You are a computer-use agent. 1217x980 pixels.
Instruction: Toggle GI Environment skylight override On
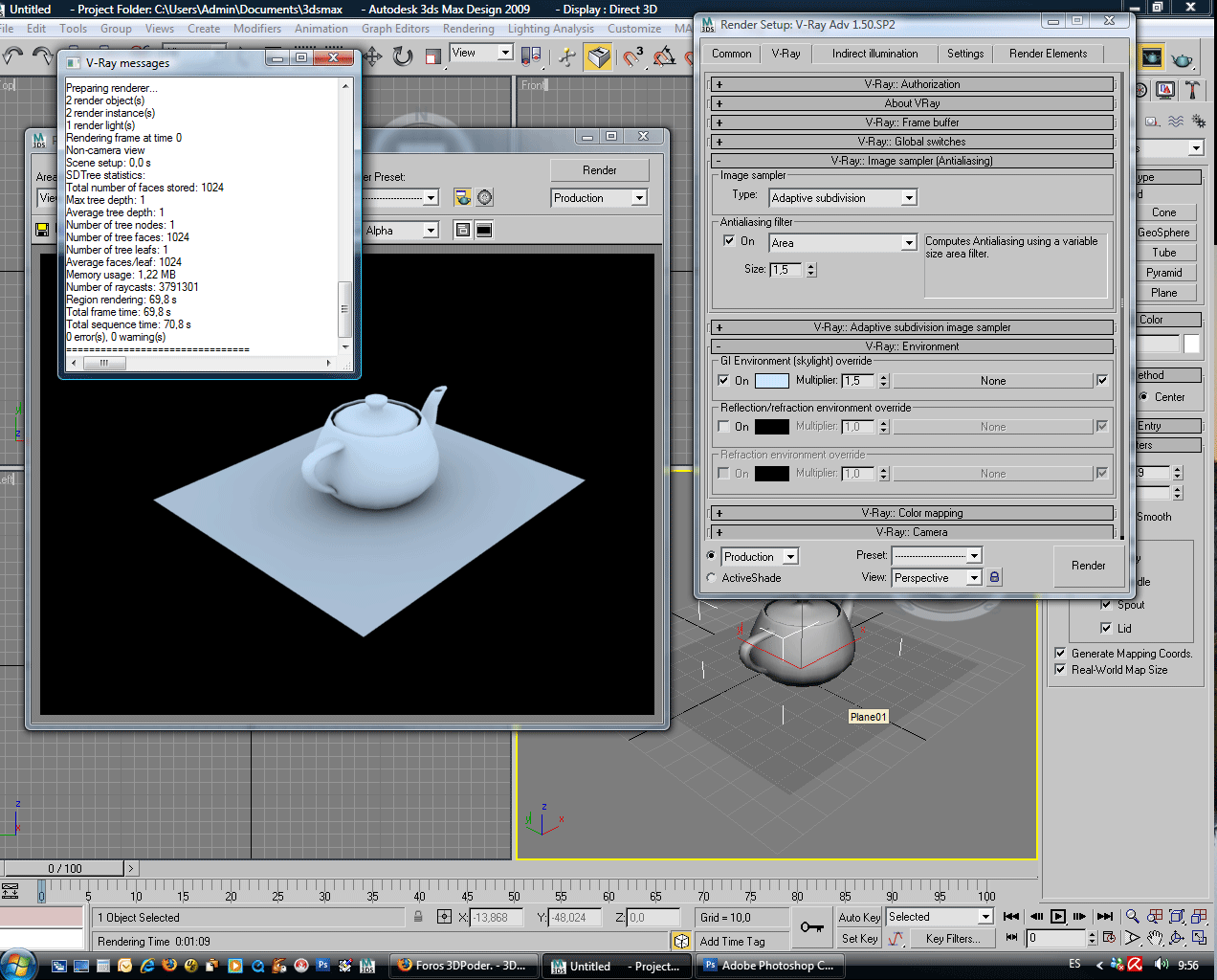point(723,380)
